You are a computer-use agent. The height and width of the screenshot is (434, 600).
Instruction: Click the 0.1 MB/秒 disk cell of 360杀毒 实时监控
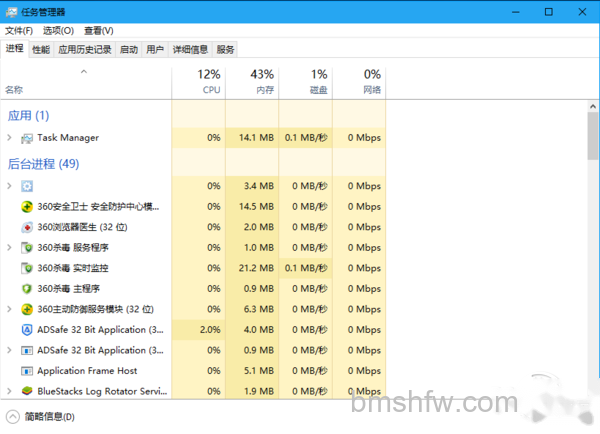tap(306, 268)
